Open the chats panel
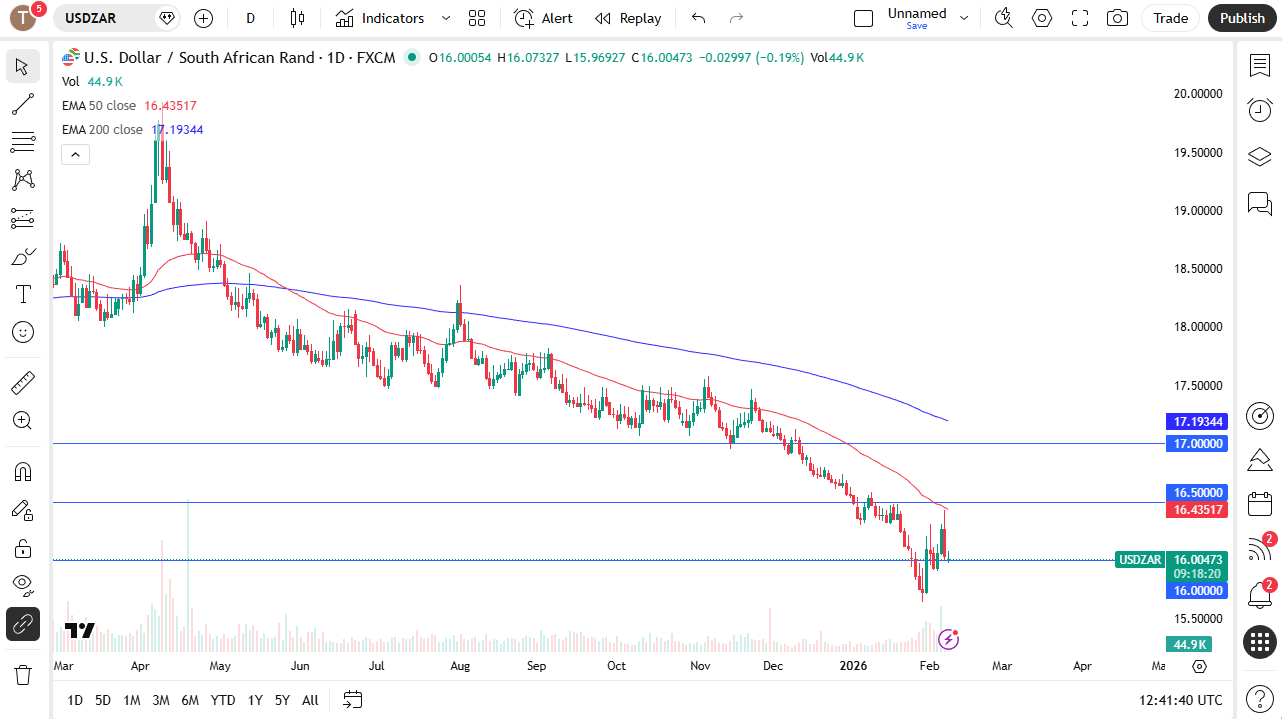 (1260, 204)
